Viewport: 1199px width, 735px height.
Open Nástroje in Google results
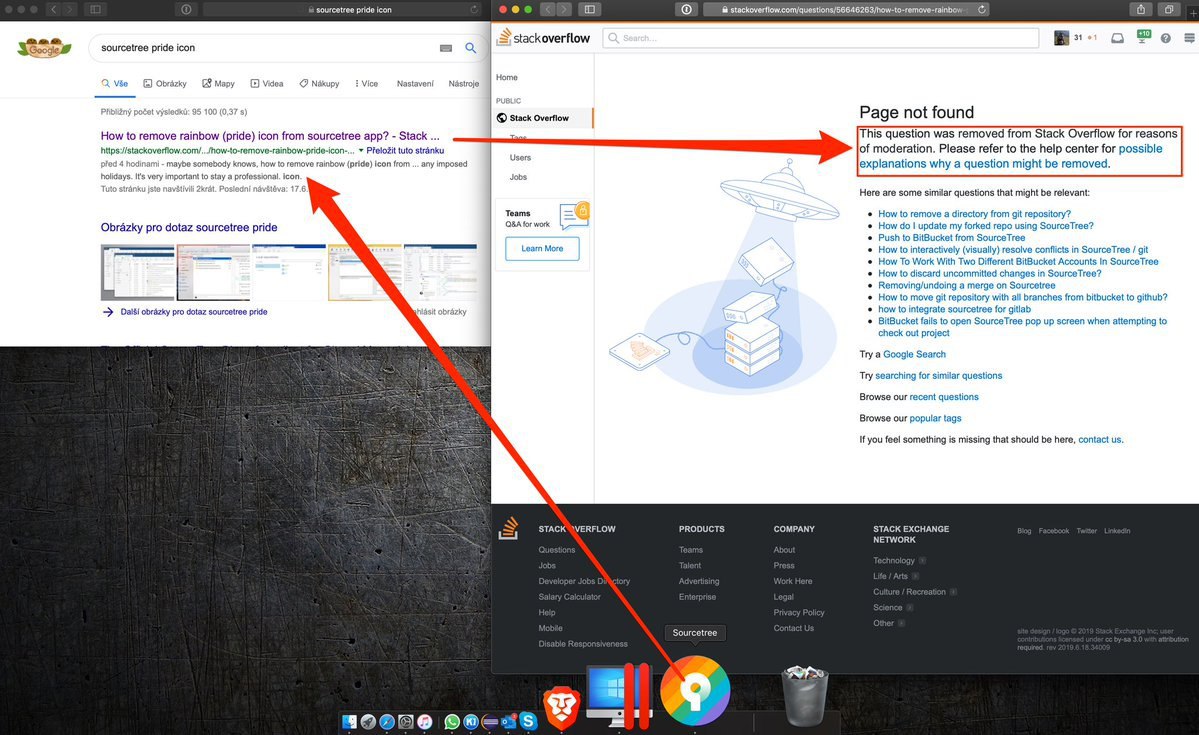[463, 83]
